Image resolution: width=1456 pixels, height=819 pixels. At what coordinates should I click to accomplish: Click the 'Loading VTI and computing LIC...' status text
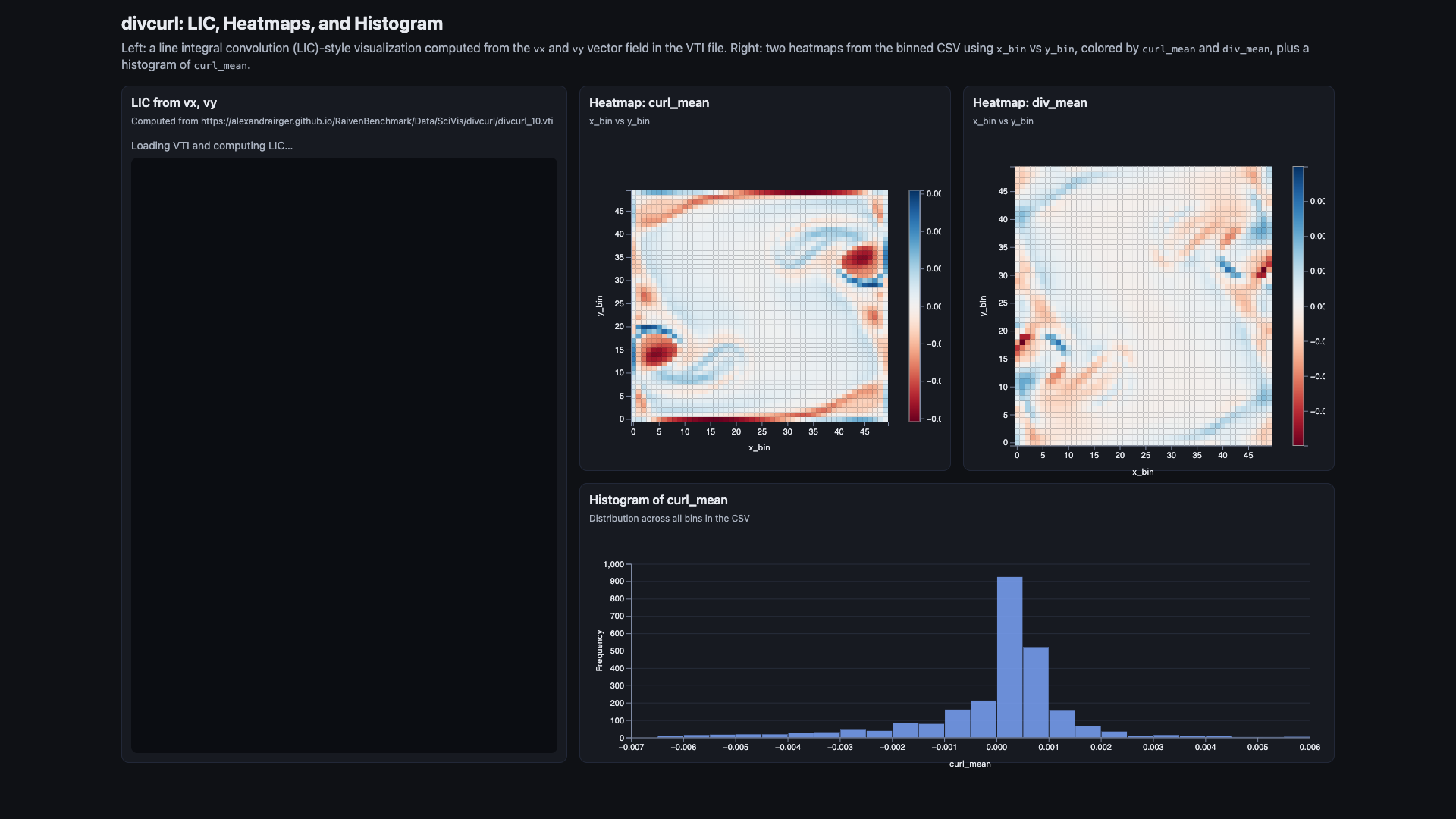click(x=212, y=146)
